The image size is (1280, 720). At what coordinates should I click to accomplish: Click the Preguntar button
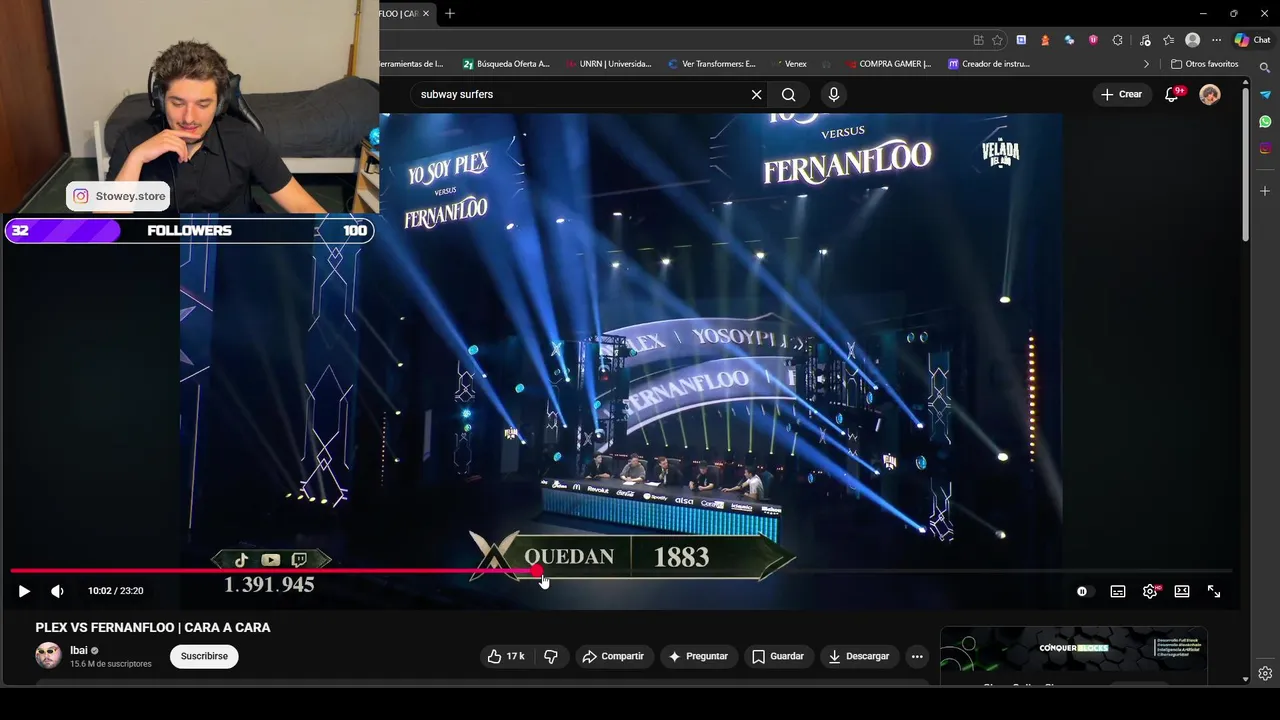[x=698, y=656]
